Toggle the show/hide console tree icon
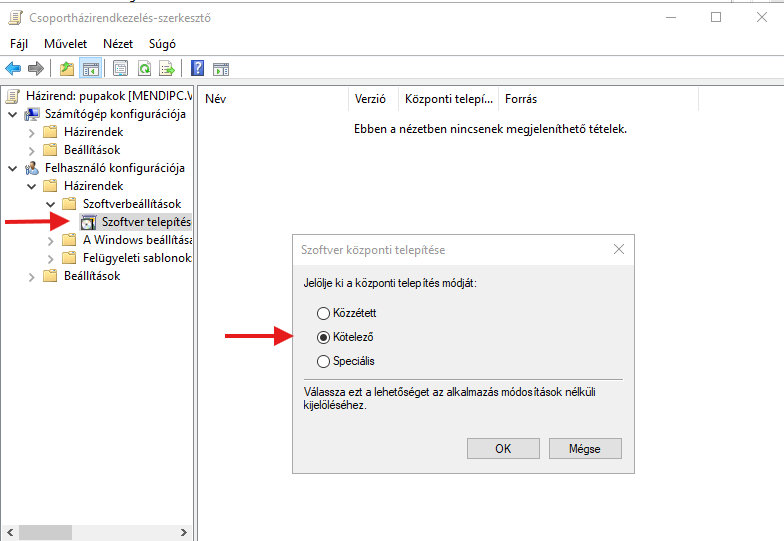Image resolution: width=784 pixels, height=541 pixels. (x=91, y=69)
